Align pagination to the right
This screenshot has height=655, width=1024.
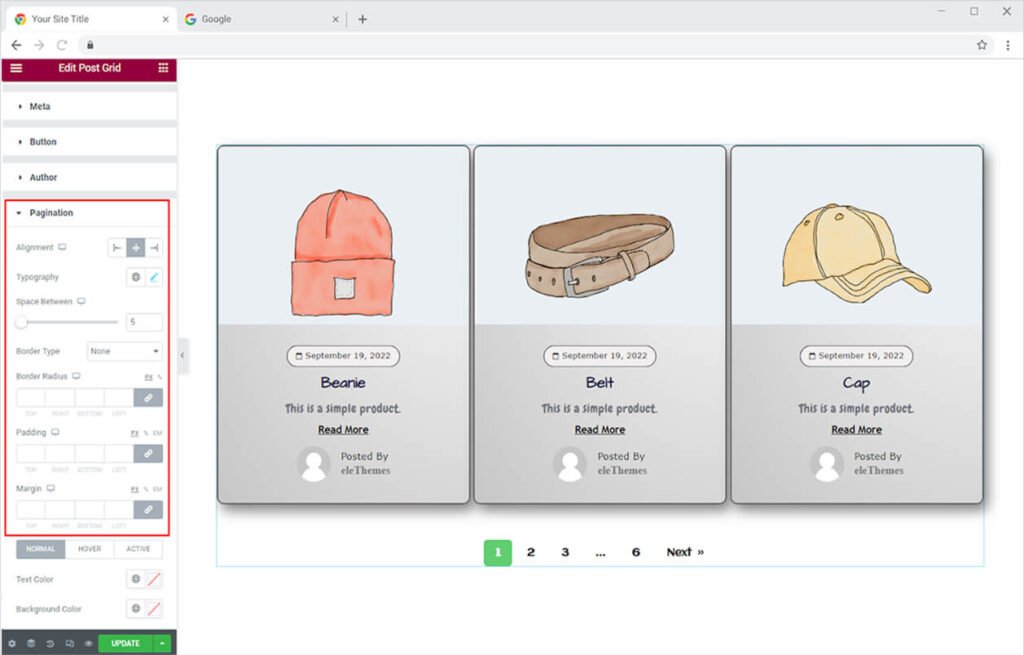pyautogui.click(x=154, y=248)
